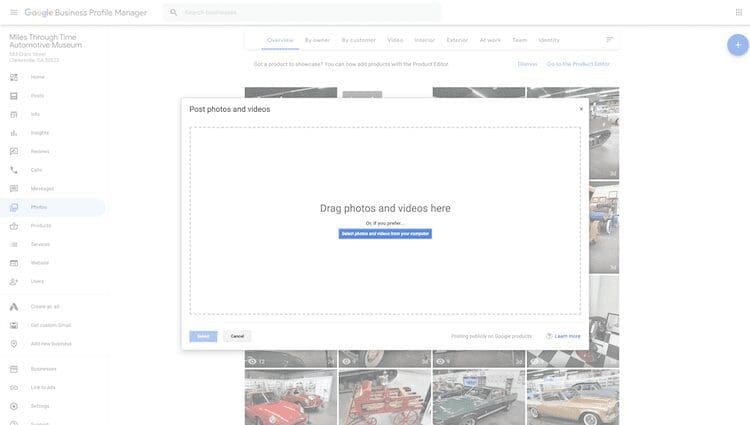Open the gold classic car photo thumbnail
750x425 pixels.
click(573, 397)
